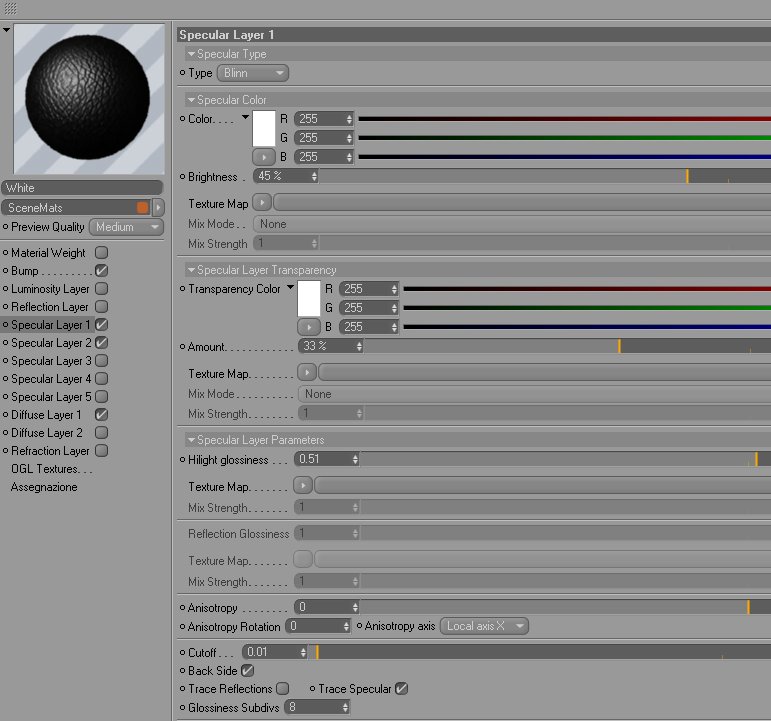771x721 pixels.
Task: Click the material name field White
Action: [x=82, y=187]
